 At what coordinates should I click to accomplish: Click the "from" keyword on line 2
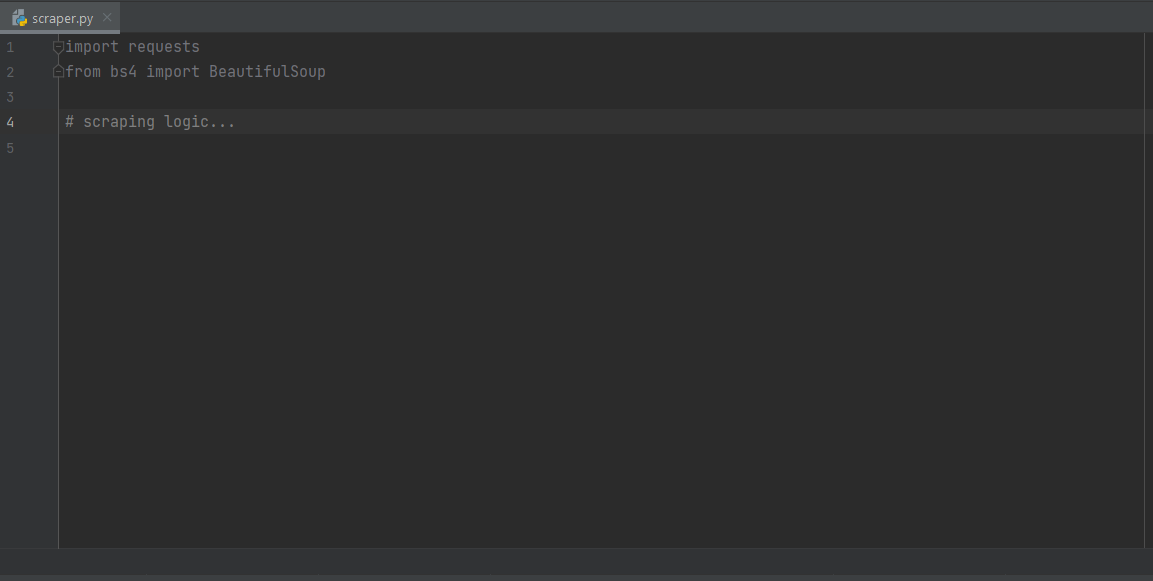coord(83,72)
